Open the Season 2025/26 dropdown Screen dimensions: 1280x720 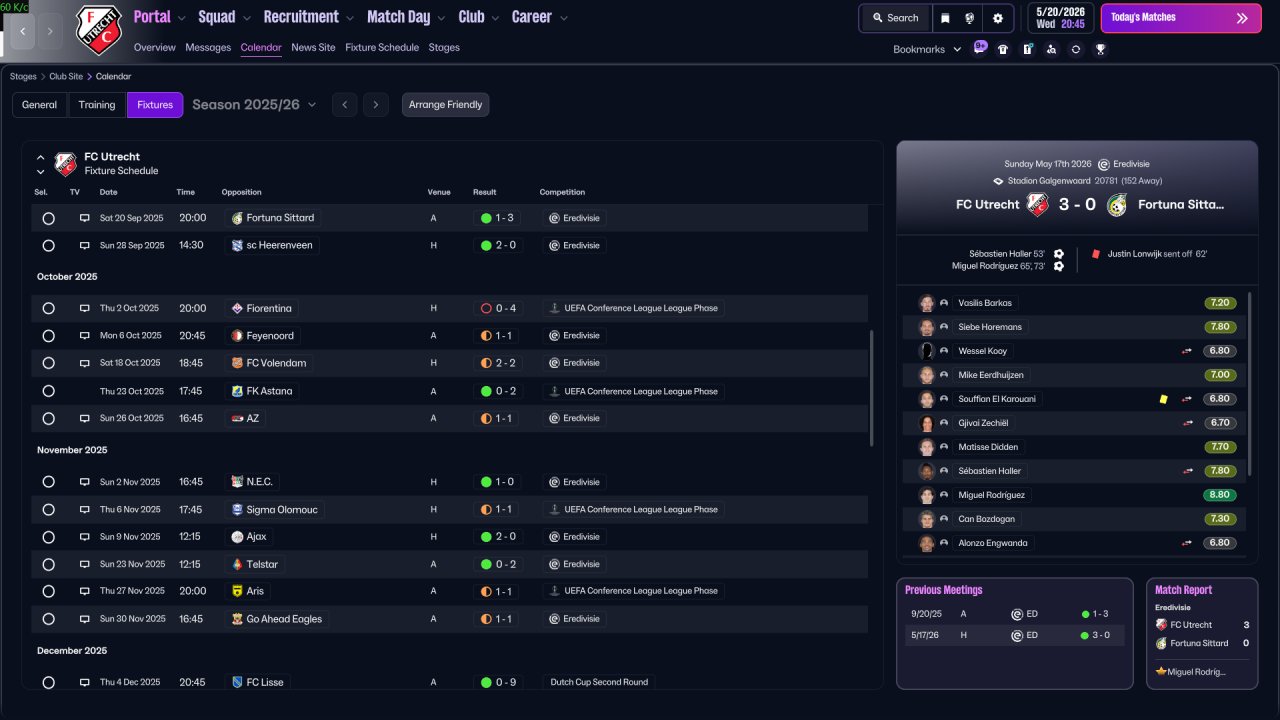point(254,105)
